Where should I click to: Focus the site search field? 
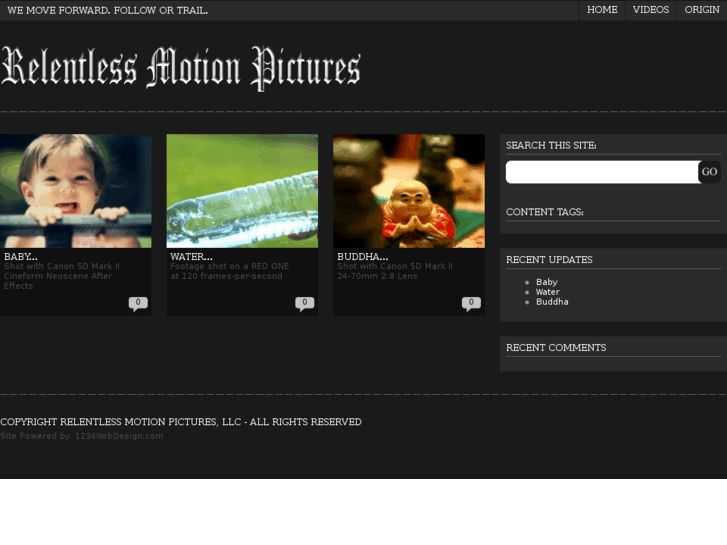(602, 172)
